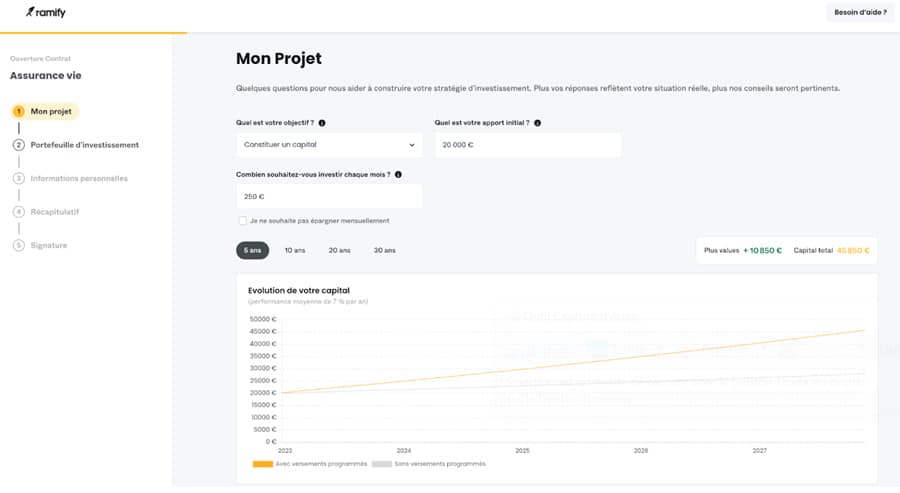Click the 'Besoin d'aide ?' button
The image size is (900, 493).
(x=860, y=13)
